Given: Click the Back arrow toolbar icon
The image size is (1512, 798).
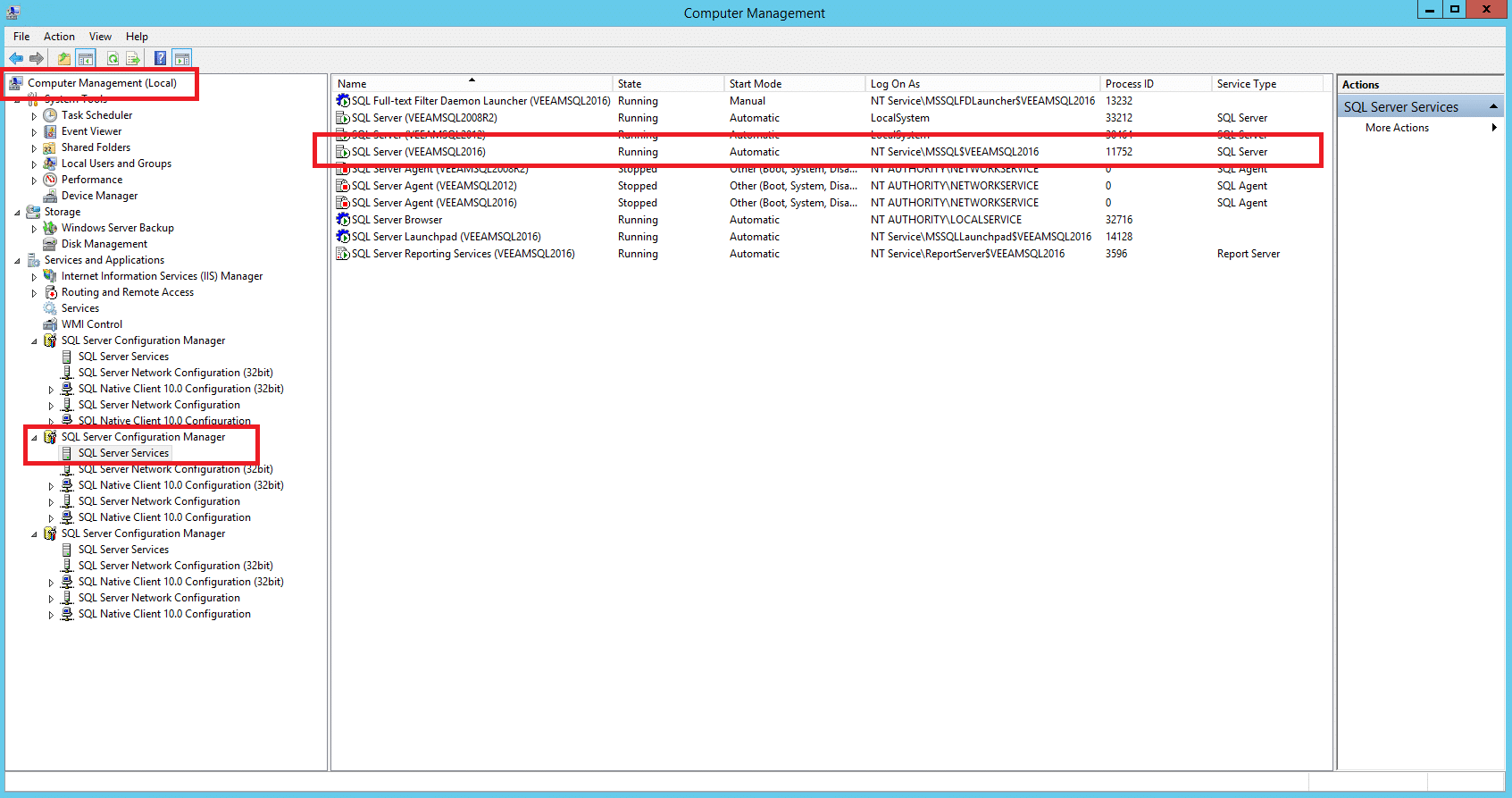Looking at the screenshot, I should [x=16, y=59].
